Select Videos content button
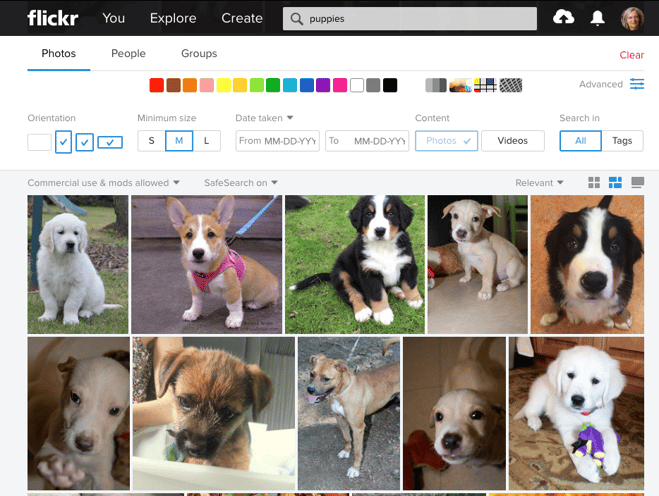 click(x=513, y=141)
